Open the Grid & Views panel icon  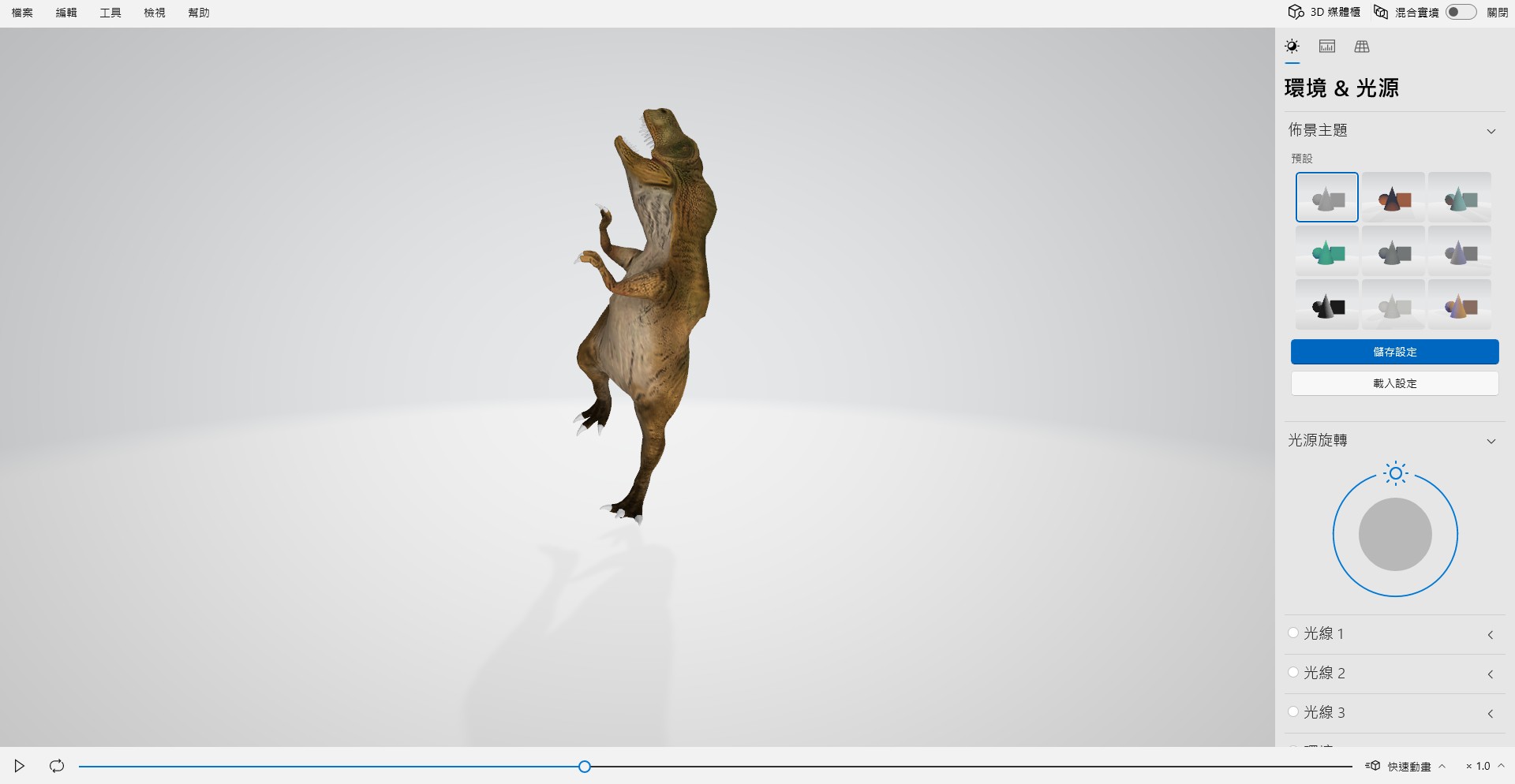[x=1362, y=47]
